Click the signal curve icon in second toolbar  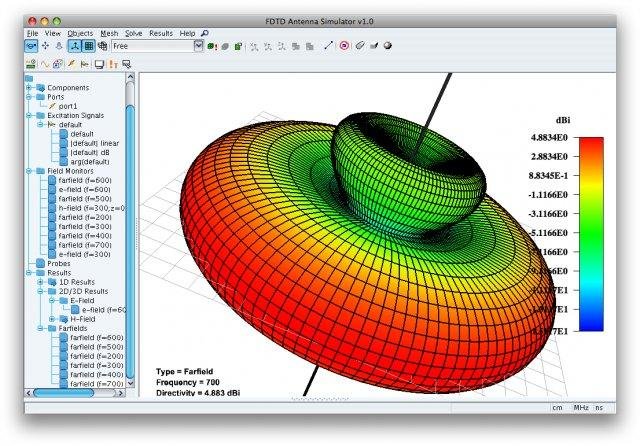[44, 64]
